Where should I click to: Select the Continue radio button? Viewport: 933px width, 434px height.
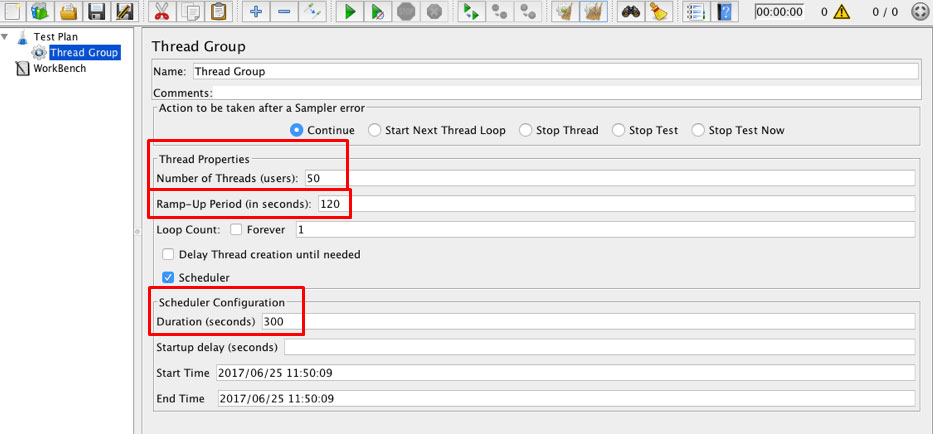tap(296, 130)
